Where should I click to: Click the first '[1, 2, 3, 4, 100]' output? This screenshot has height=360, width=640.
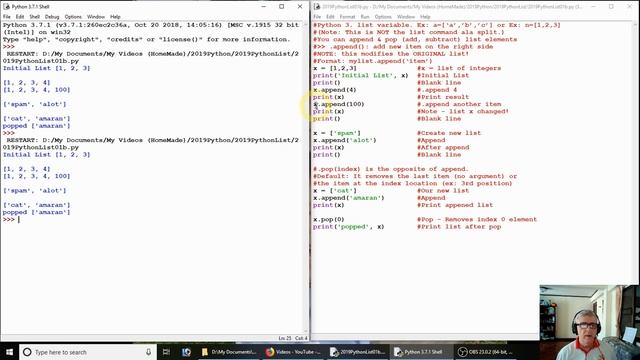[x=36, y=90]
